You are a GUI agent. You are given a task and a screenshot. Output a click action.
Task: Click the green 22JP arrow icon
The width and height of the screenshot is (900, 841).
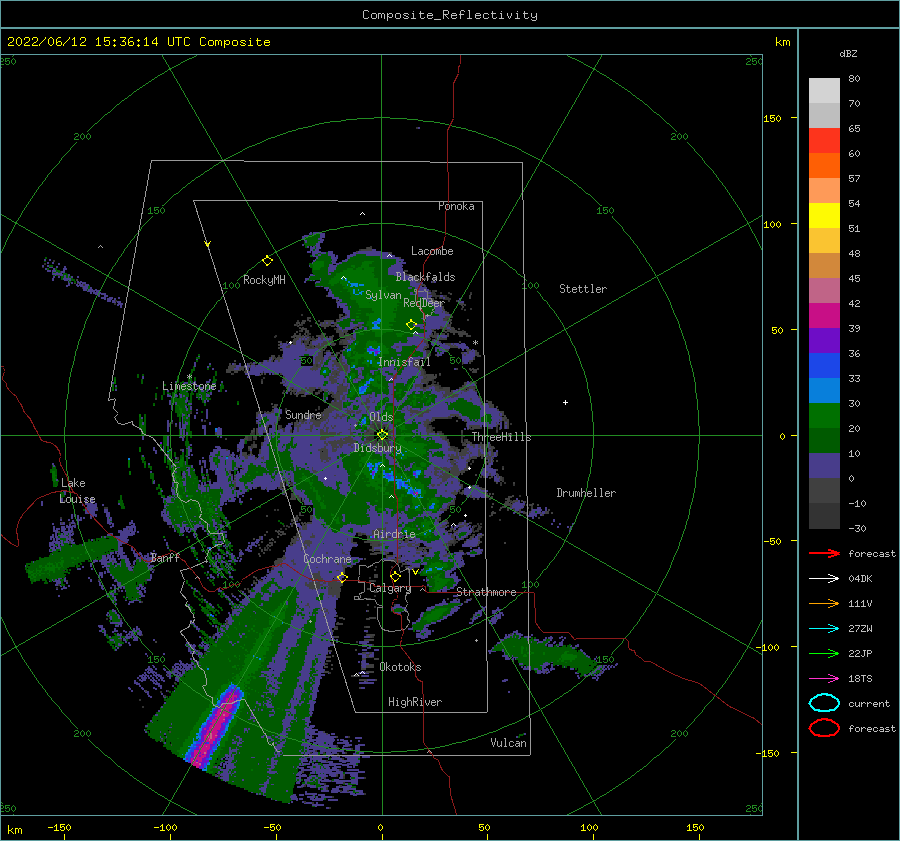[x=824, y=653]
